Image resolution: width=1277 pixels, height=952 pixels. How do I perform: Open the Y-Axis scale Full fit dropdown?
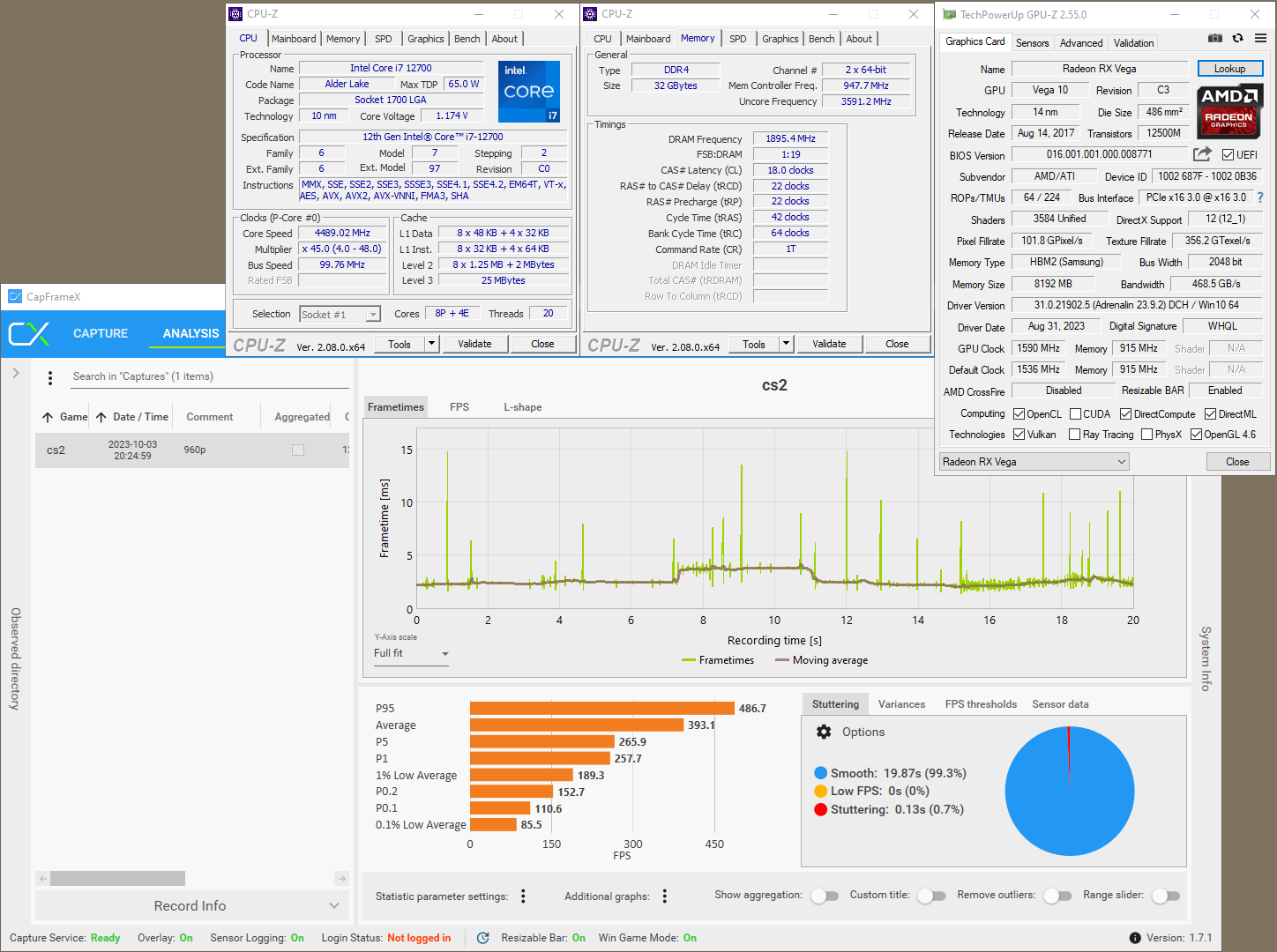pos(411,654)
